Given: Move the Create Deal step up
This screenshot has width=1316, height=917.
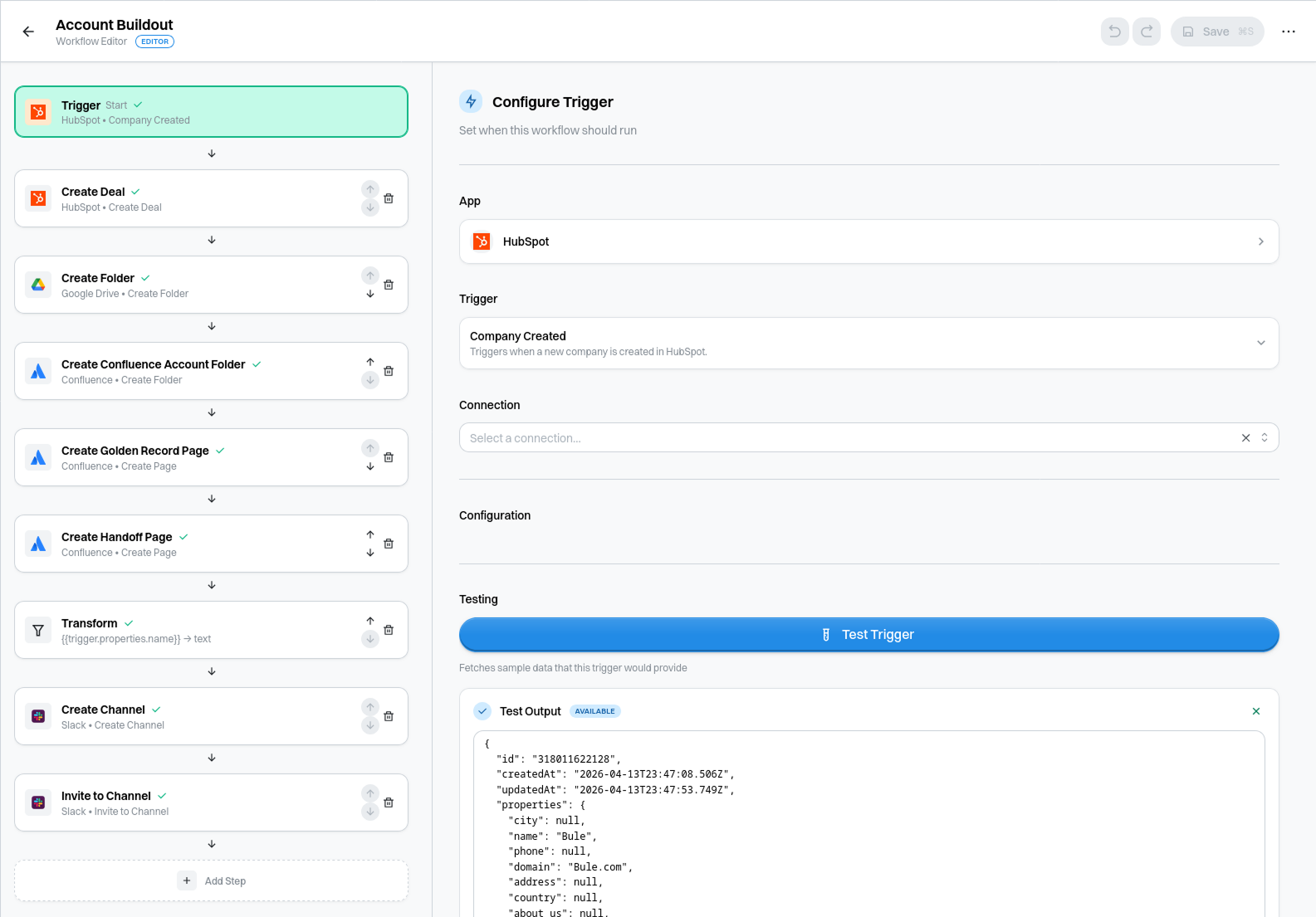Looking at the screenshot, I should click(370, 189).
